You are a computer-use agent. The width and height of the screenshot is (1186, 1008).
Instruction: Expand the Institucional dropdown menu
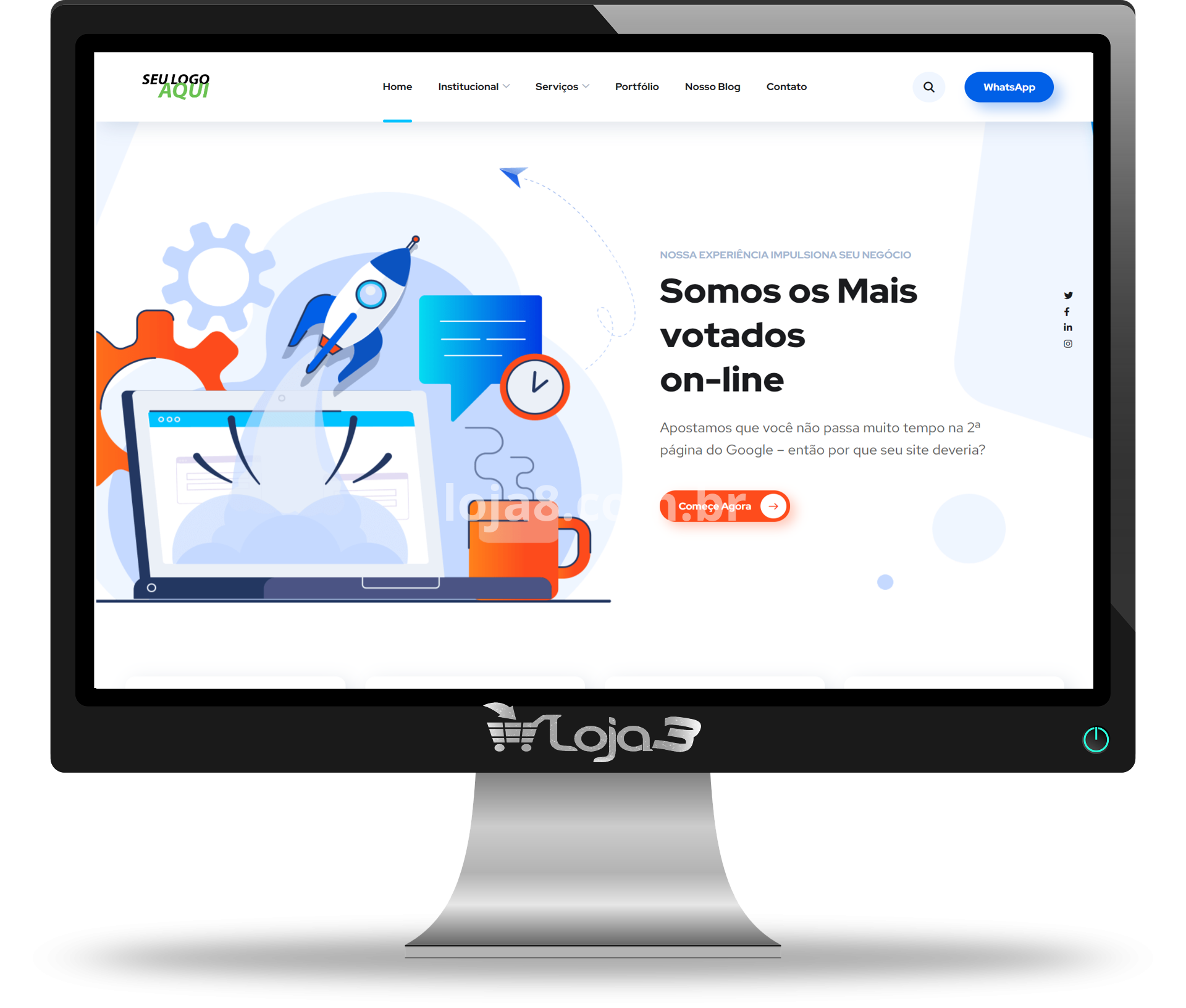pyautogui.click(x=471, y=88)
